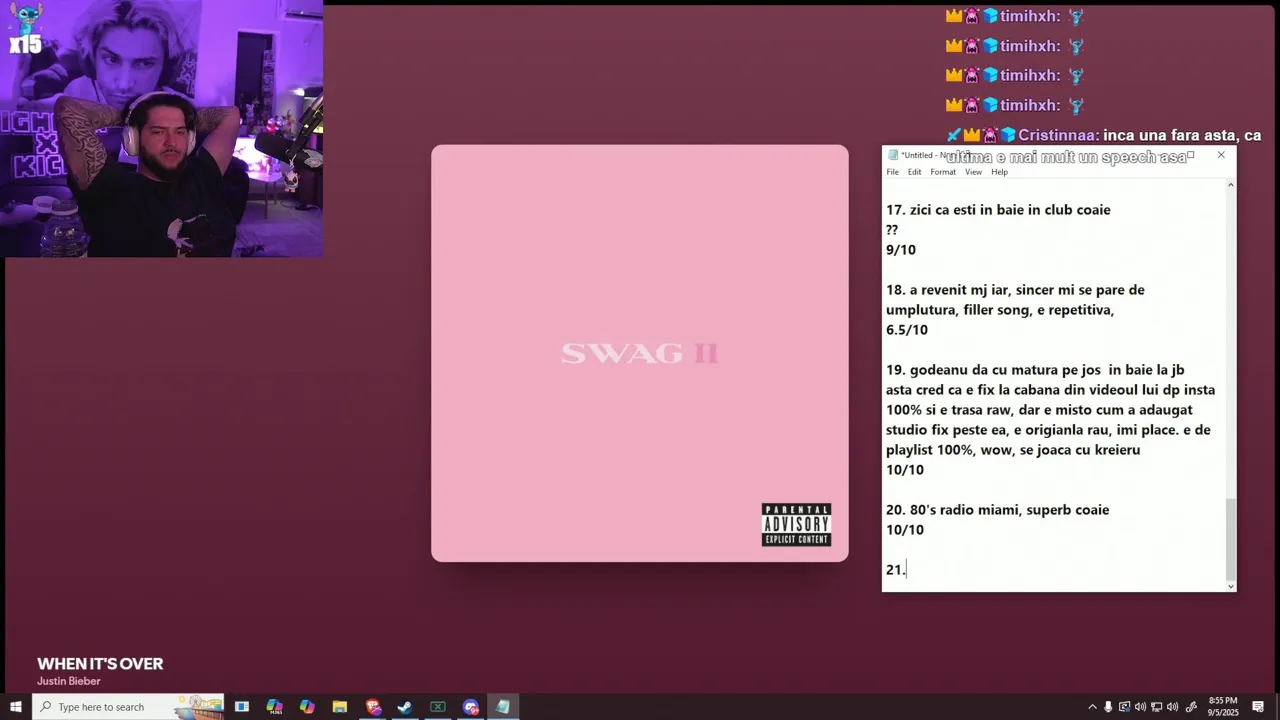Open the notification center icon
Screen dimensions: 1280x720
click(x=1258, y=707)
